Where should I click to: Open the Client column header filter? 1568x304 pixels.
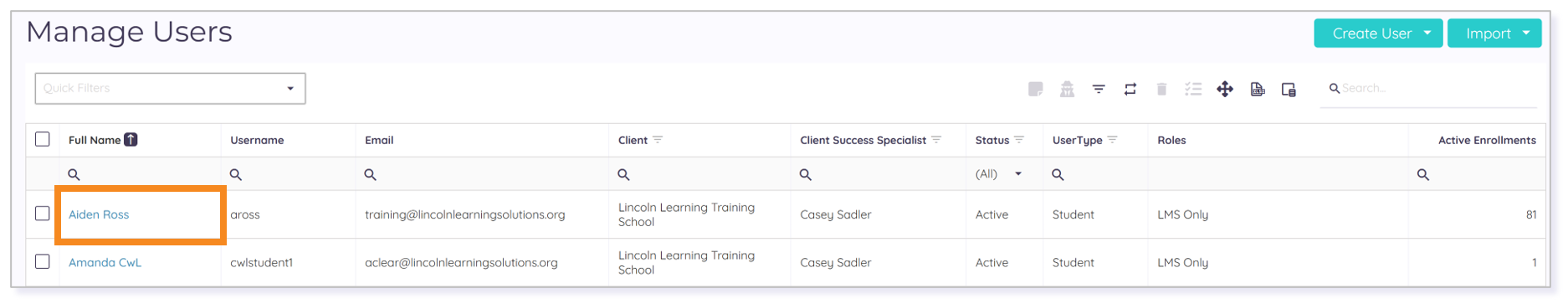[x=658, y=140]
